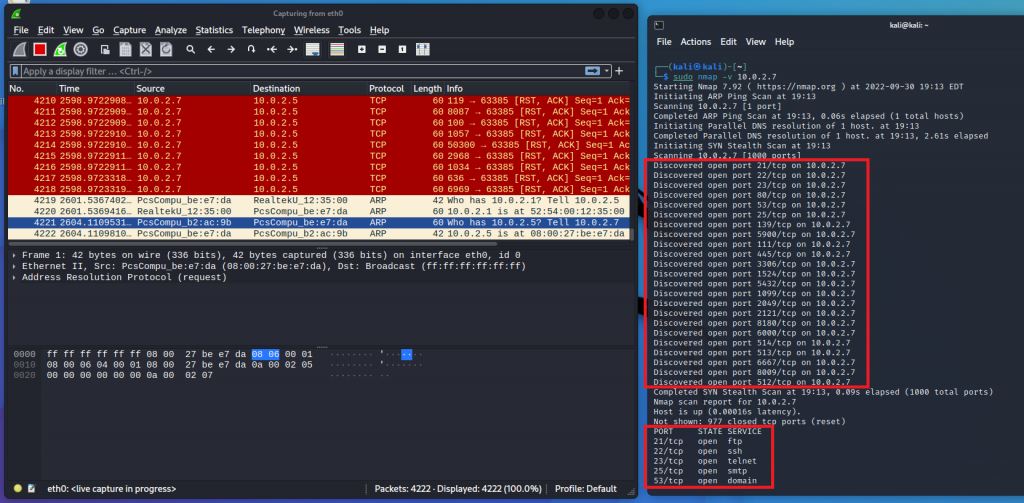The width and height of the screenshot is (1024, 503).
Task: Select packet 4220 ARP reply row
Action: (x=319, y=211)
